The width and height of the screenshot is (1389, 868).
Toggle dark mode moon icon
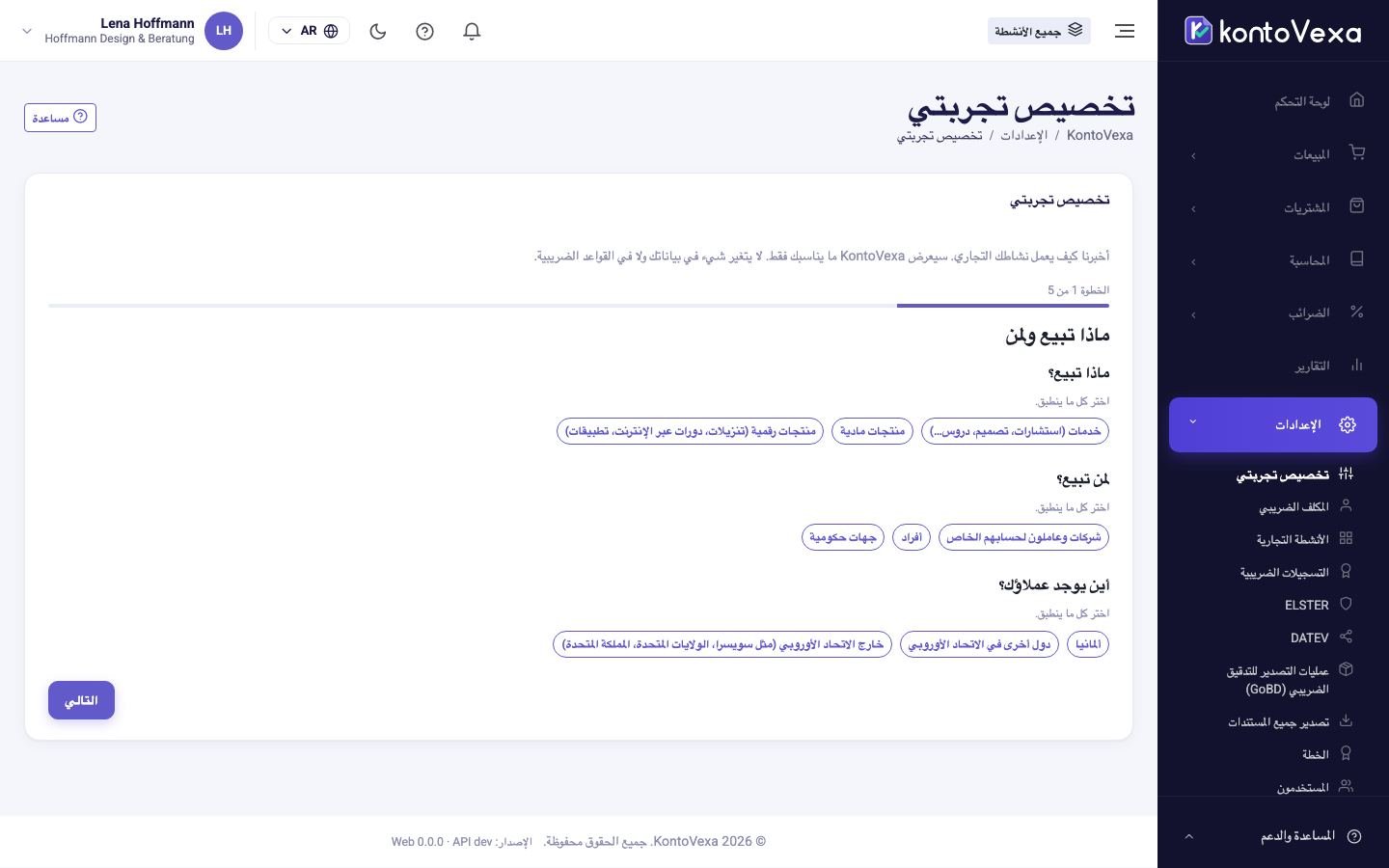click(378, 31)
